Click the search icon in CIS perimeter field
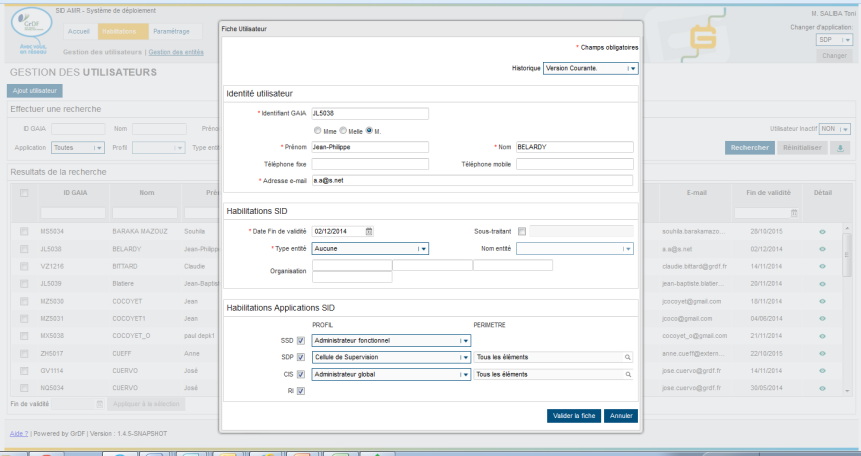This screenshot has height=456, width=861. 628,374
